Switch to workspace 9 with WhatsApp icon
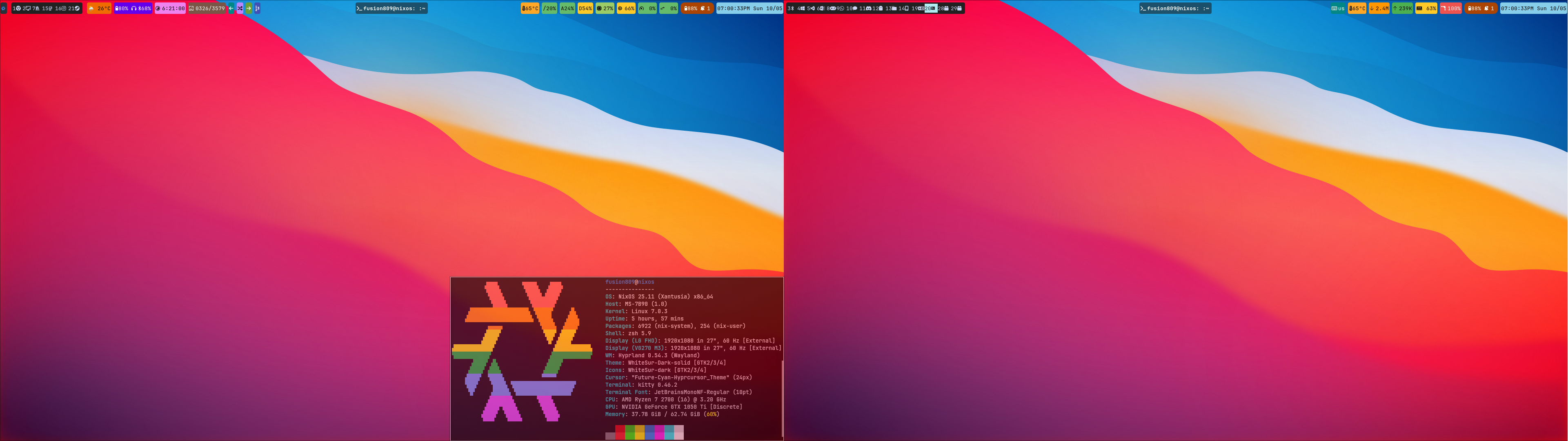 [841, 9]
